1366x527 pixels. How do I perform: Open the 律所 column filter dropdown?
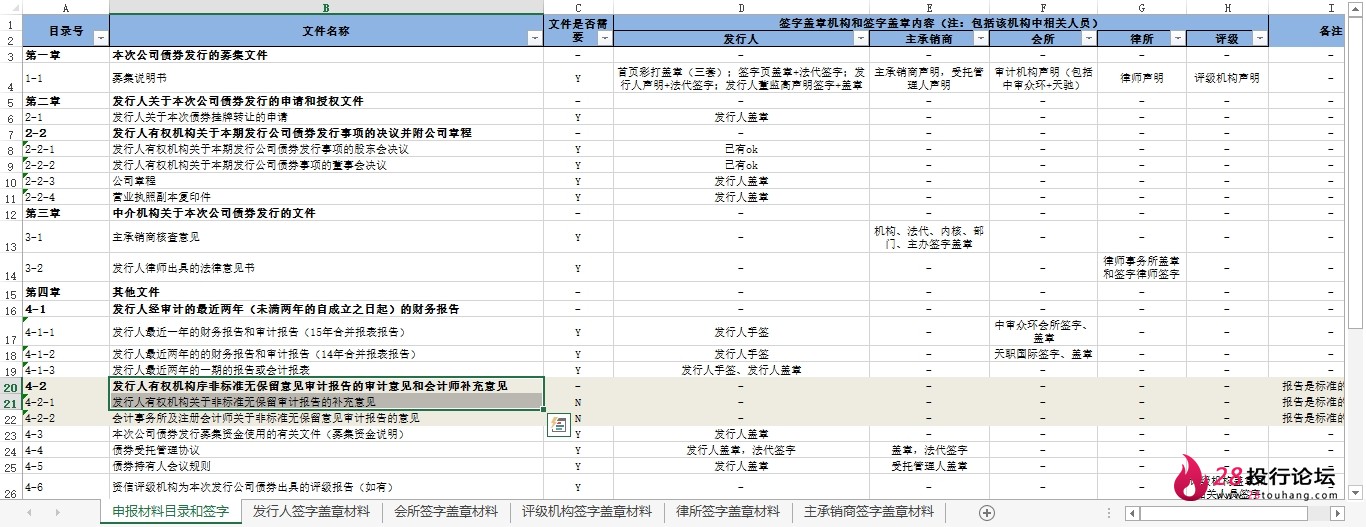click(x=1176, y=38)
